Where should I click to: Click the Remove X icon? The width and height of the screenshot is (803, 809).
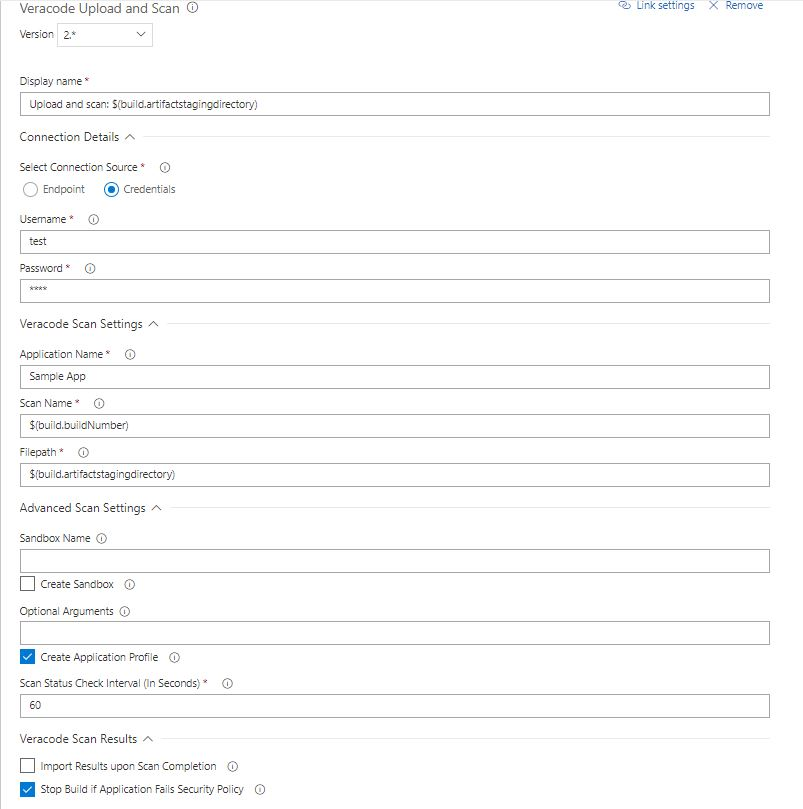[713, 5]
